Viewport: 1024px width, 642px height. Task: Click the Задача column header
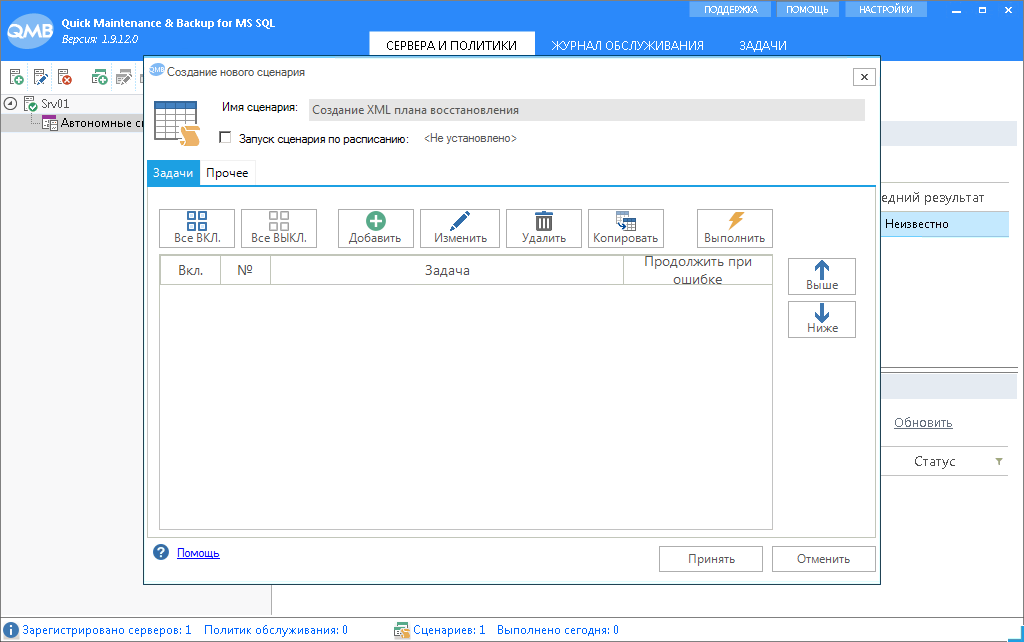(x=447, y=270)
